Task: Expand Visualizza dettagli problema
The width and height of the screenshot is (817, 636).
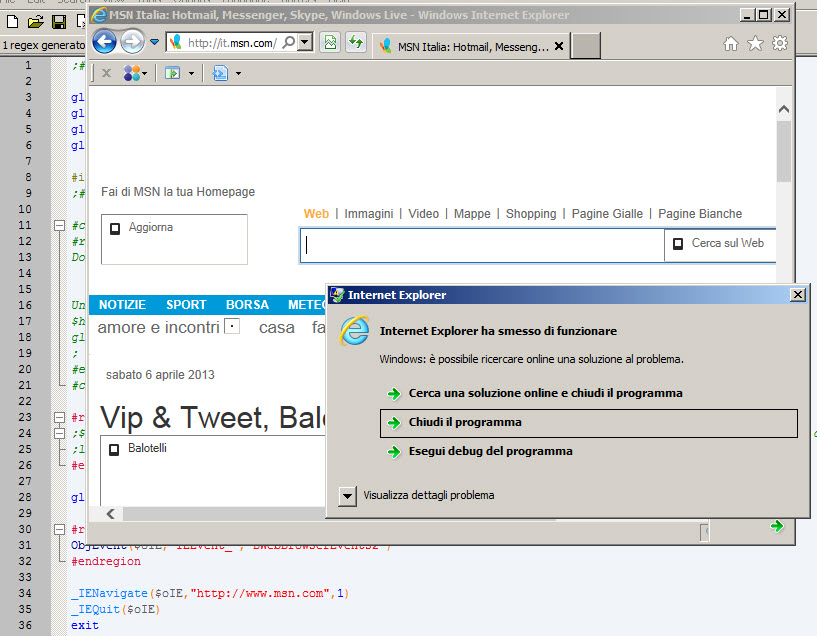Action: click(x=347, y=495)
